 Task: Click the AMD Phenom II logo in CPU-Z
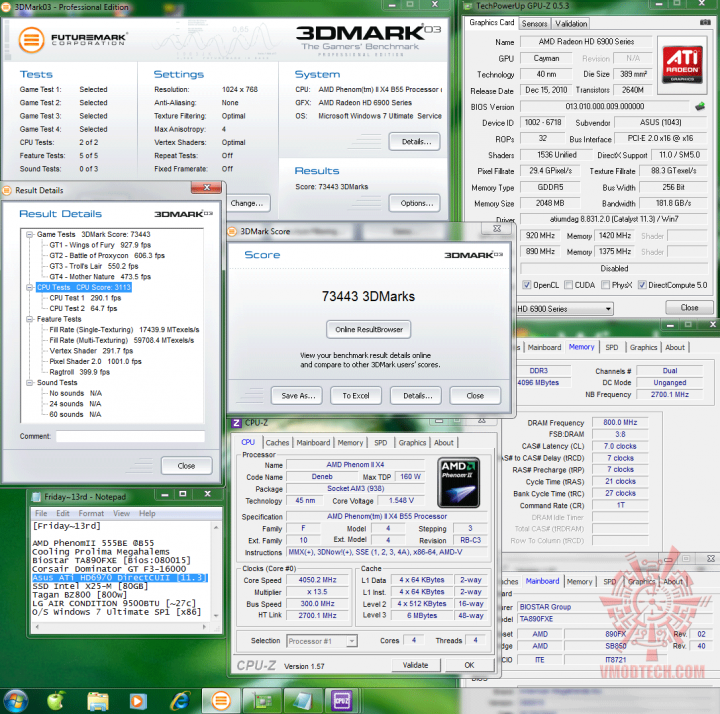[x=458, y=482]
